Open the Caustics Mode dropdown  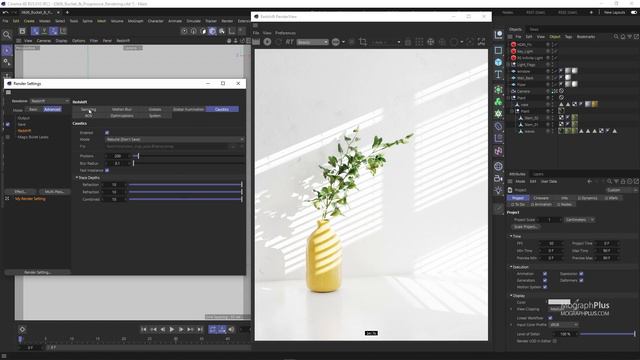click(174, 140)
